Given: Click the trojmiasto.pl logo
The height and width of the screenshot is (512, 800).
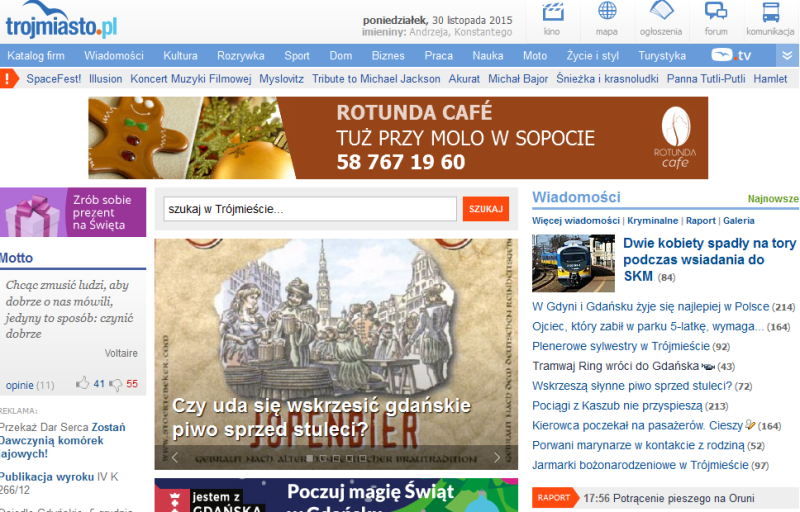Looking at the screenshot, I should pos(61,21).
